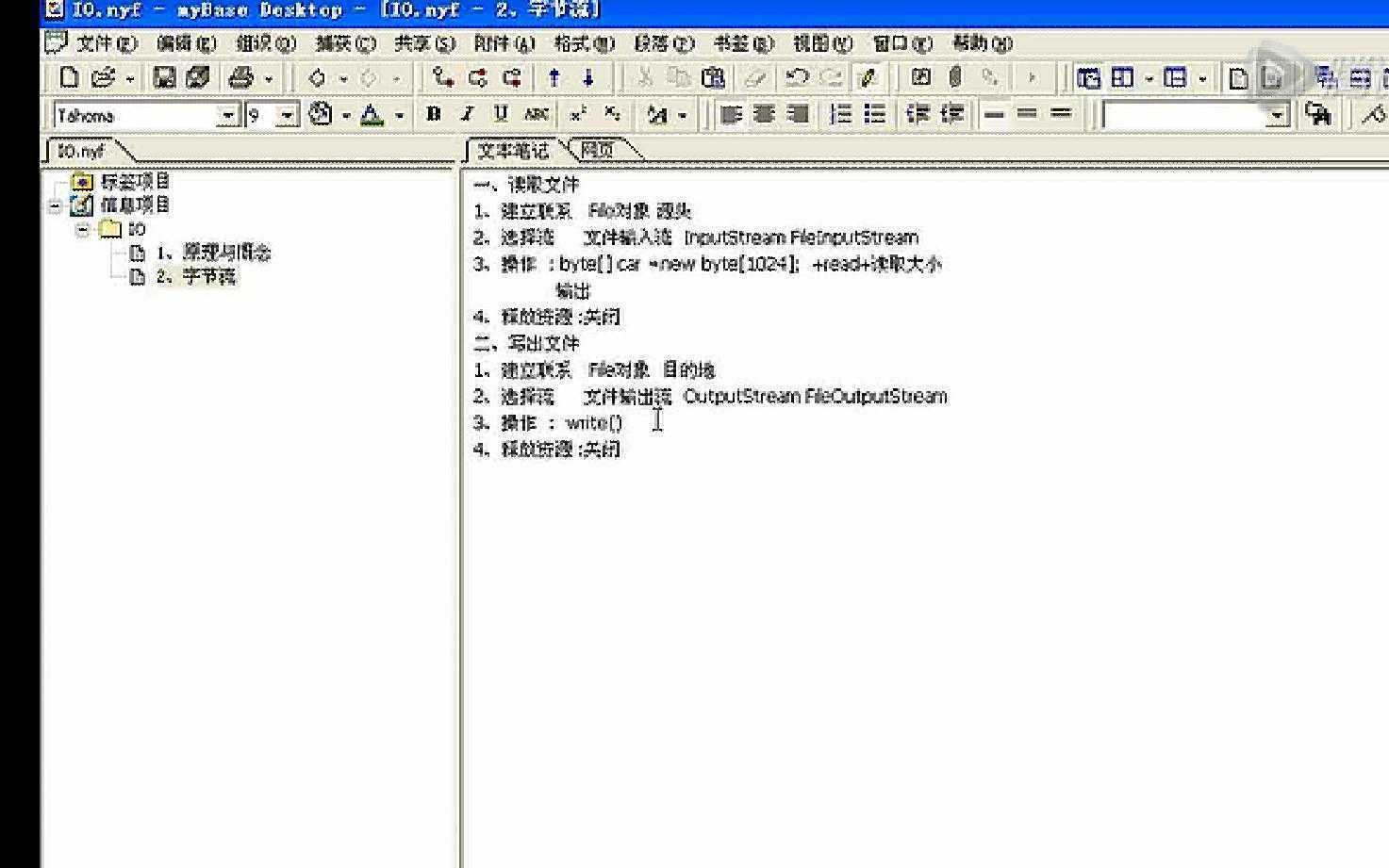Click the 'InputStream FileInputStream' text line
Image resolution: width=1389 pixels, height=868 pixels.
tap(801, 237)
